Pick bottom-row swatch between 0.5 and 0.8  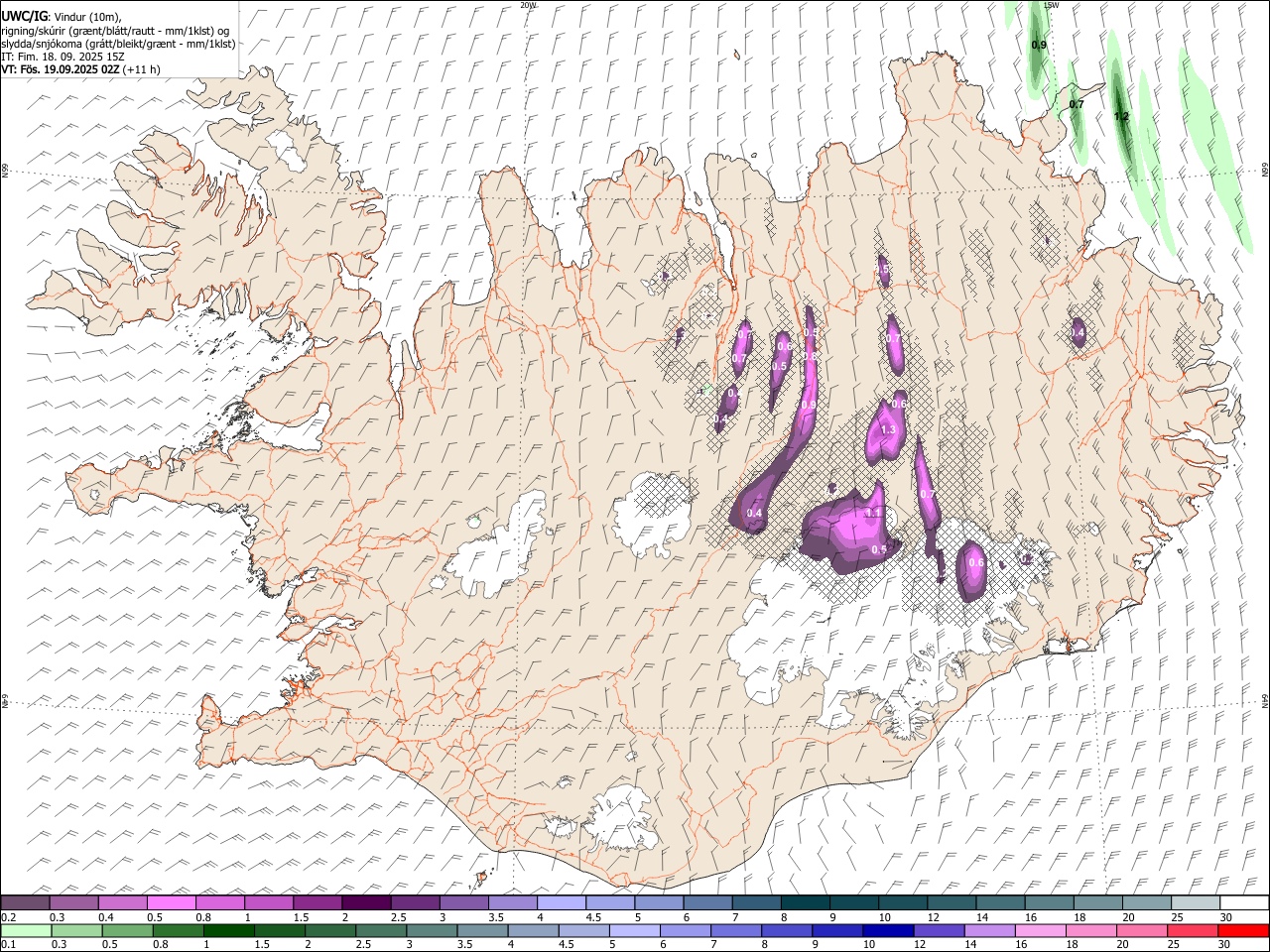pos(127,931)
